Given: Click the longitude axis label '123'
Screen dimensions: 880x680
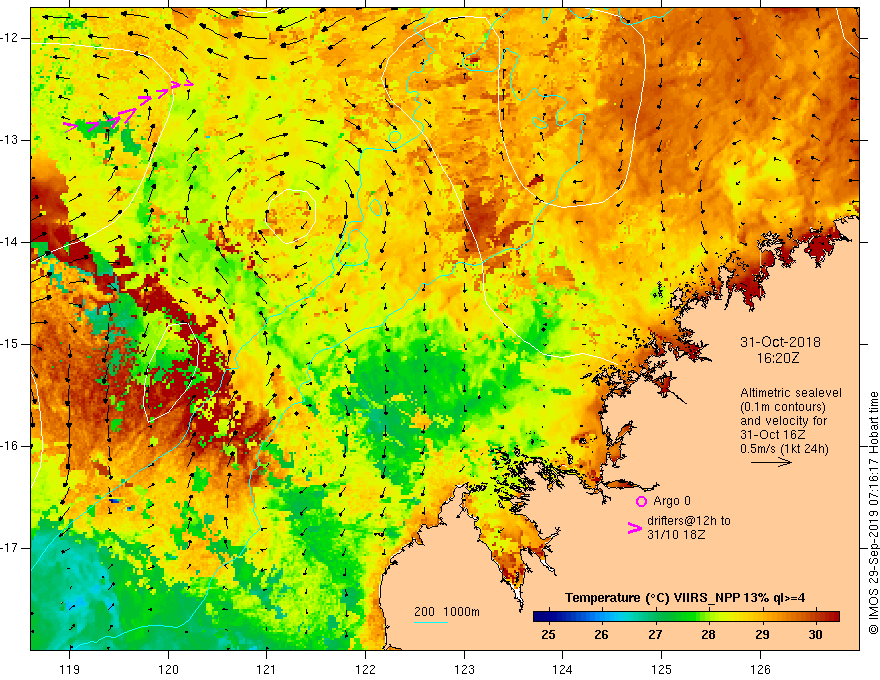Looking at the screenshot, I should pyautogui.click(x=464, y=669).
